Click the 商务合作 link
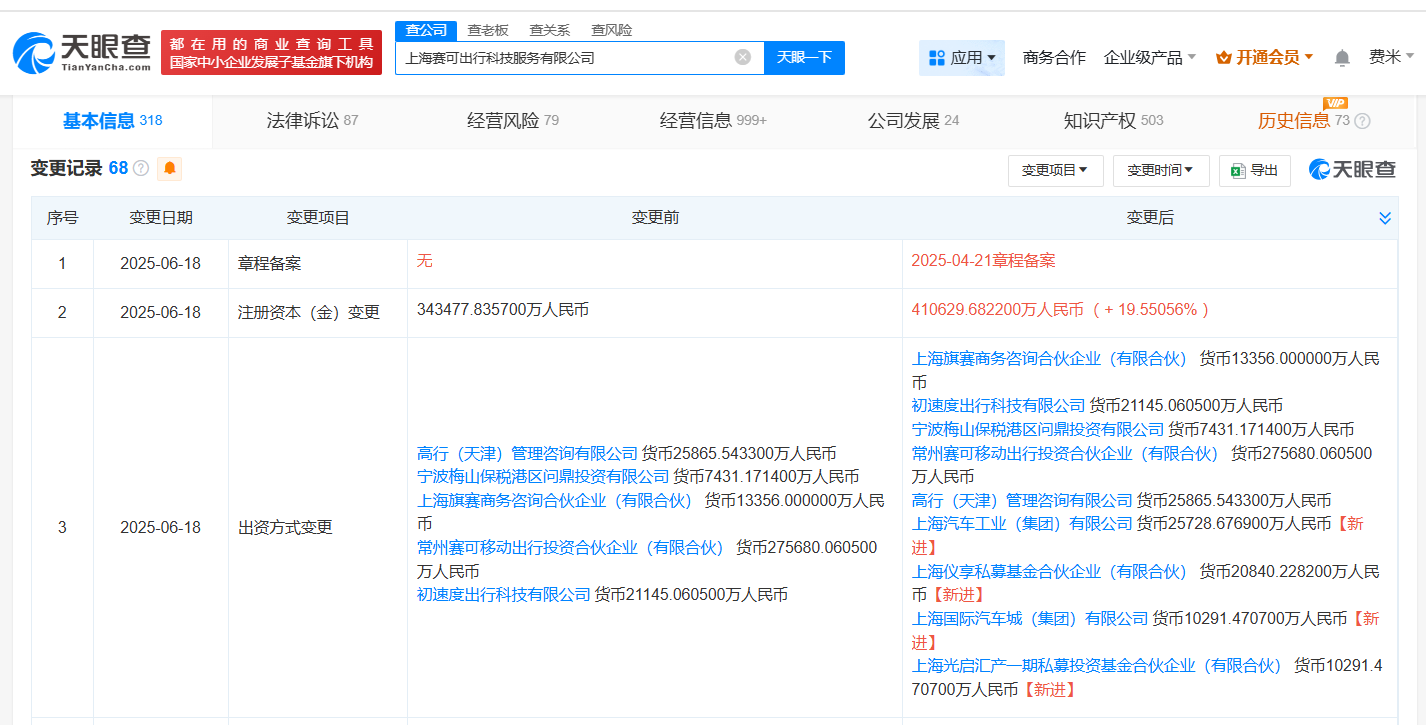1426x725 pixels. [1054, 58]
